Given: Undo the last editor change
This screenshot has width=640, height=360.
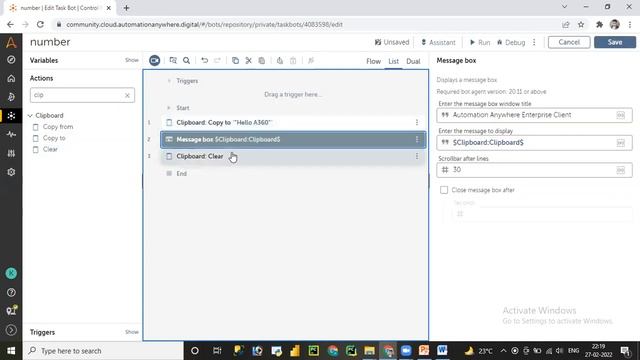Looking at the screenshot, I should tap(204, 60).
